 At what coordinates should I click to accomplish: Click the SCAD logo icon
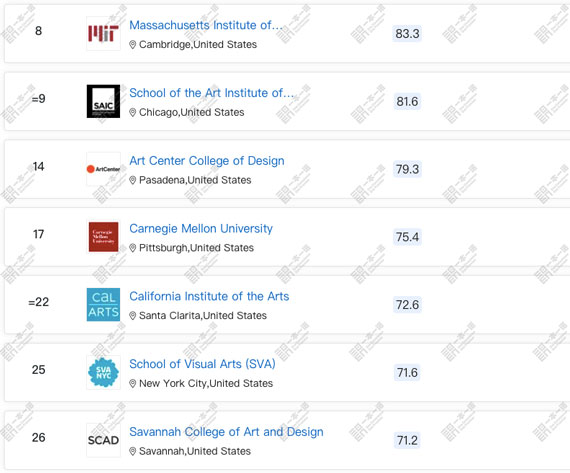[103, 440]
